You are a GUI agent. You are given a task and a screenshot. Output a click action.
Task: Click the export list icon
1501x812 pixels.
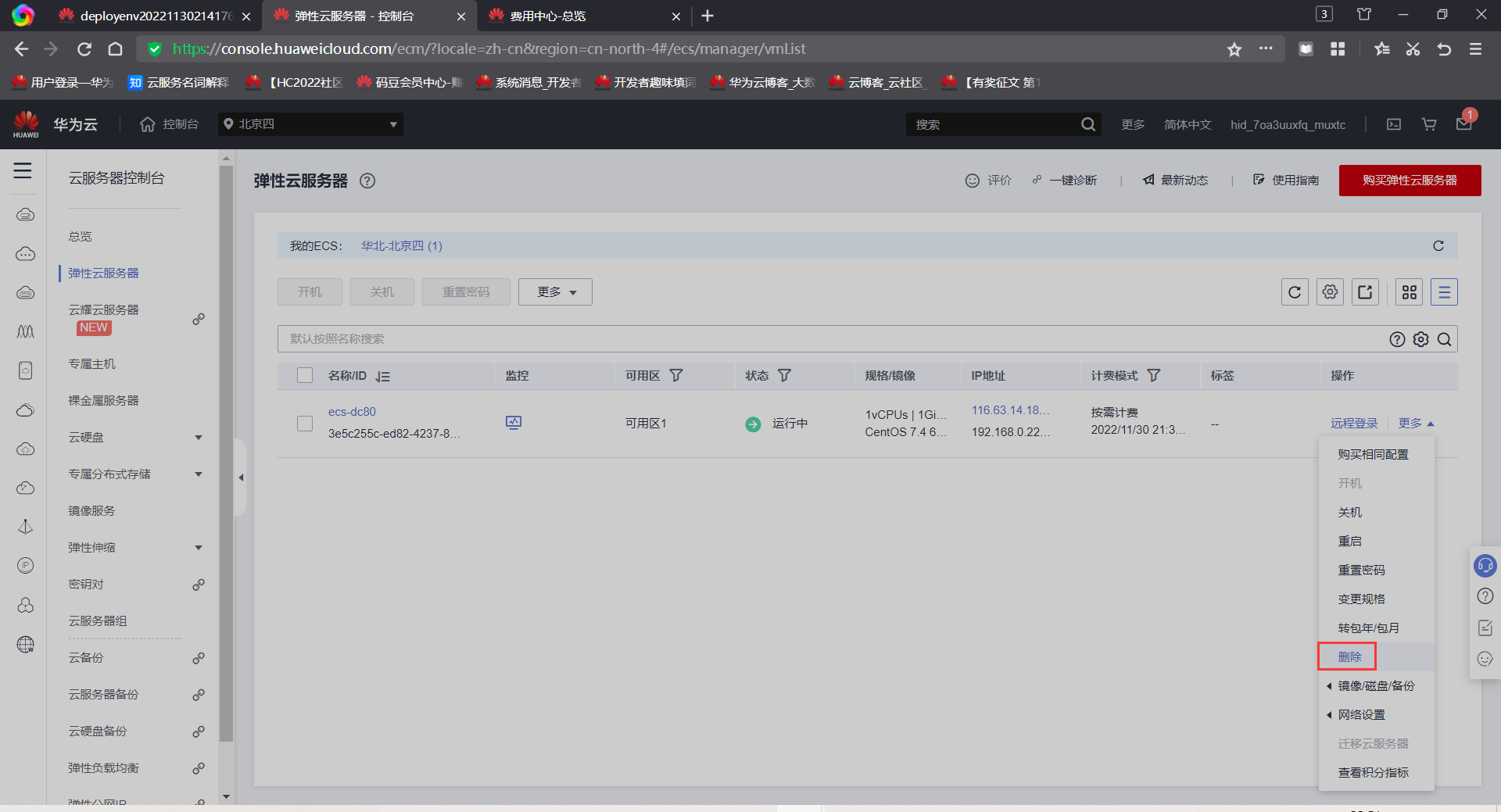pos(1365,292)
